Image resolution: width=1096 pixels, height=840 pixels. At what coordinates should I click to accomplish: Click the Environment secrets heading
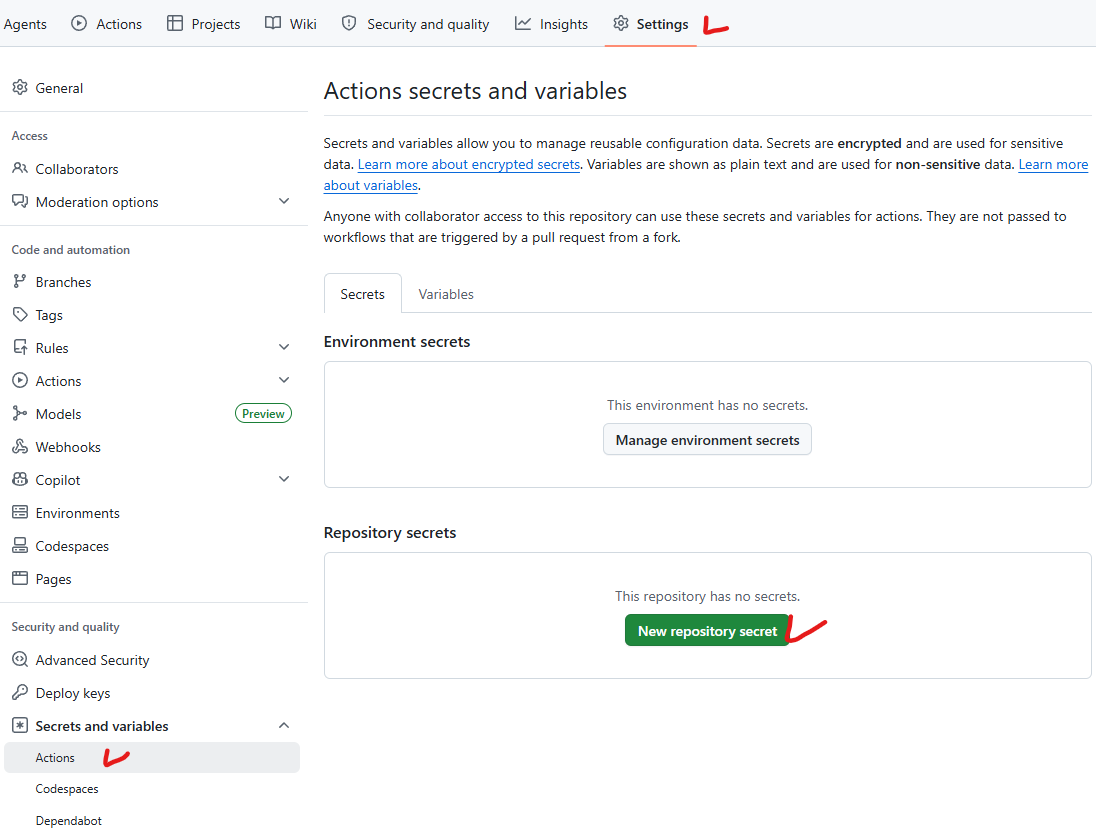(396, 342)
